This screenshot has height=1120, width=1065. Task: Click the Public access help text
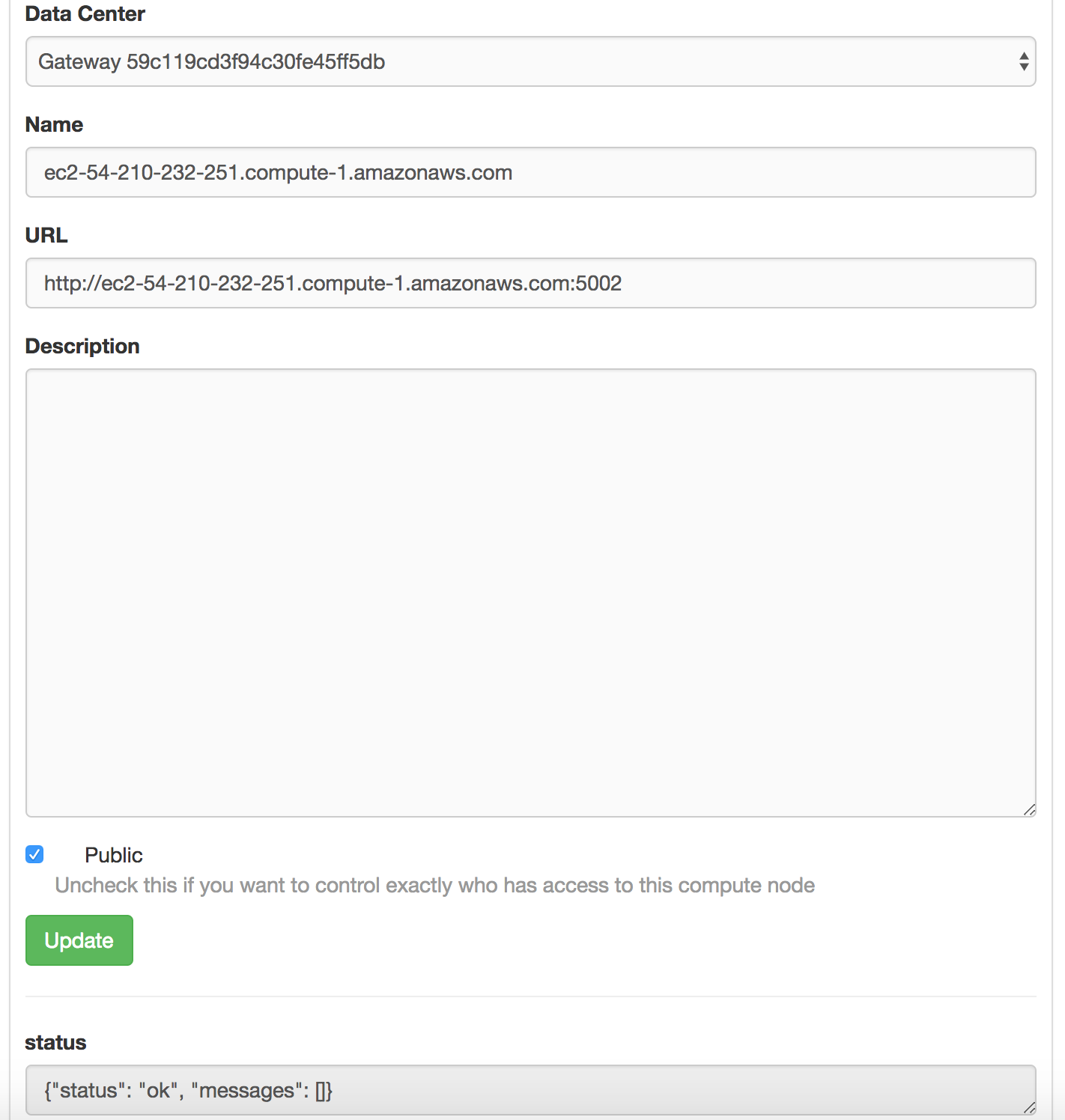click(x=434, y=885)
